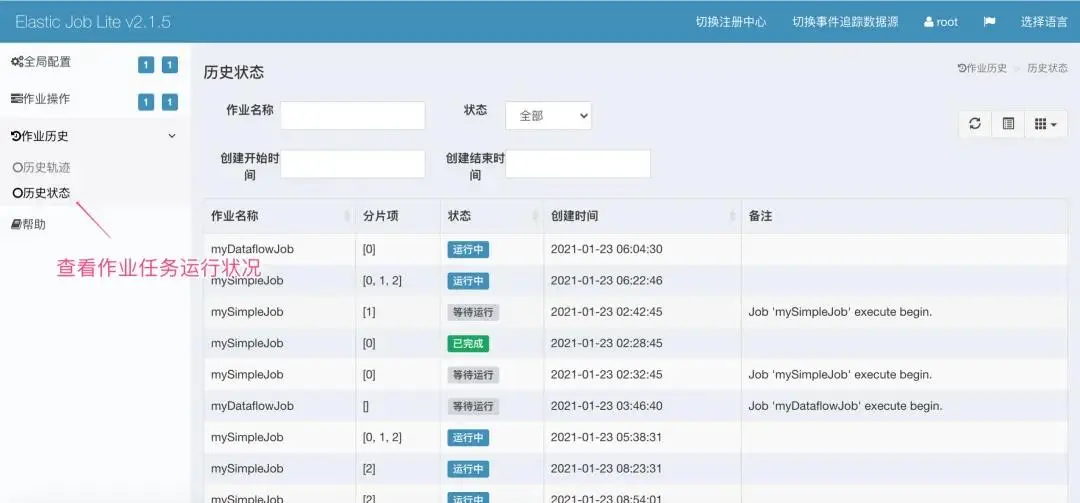Open 切换事件追踪数据源 in header

(845, 21)
